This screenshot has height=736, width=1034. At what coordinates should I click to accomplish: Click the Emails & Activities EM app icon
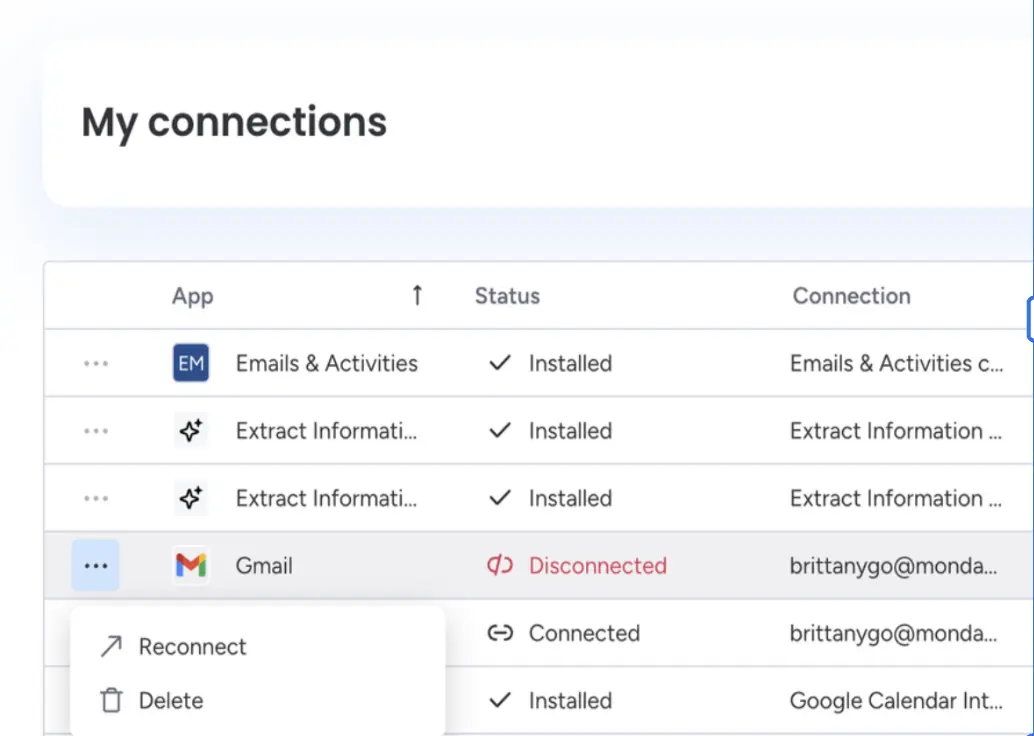pyautogui.click(x=191, y=363)
